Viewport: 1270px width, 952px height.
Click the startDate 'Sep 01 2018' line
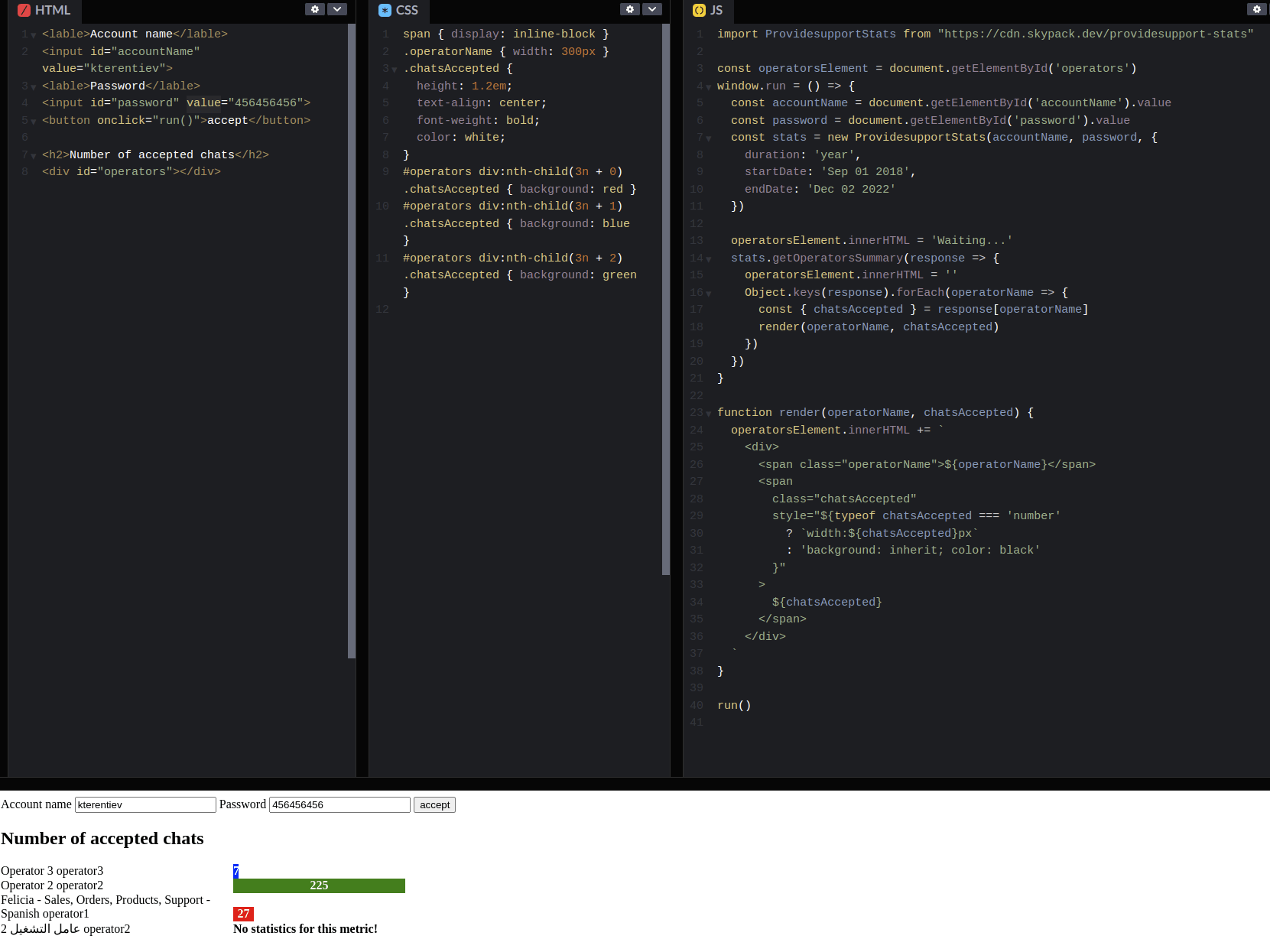(x=830, y=171)
